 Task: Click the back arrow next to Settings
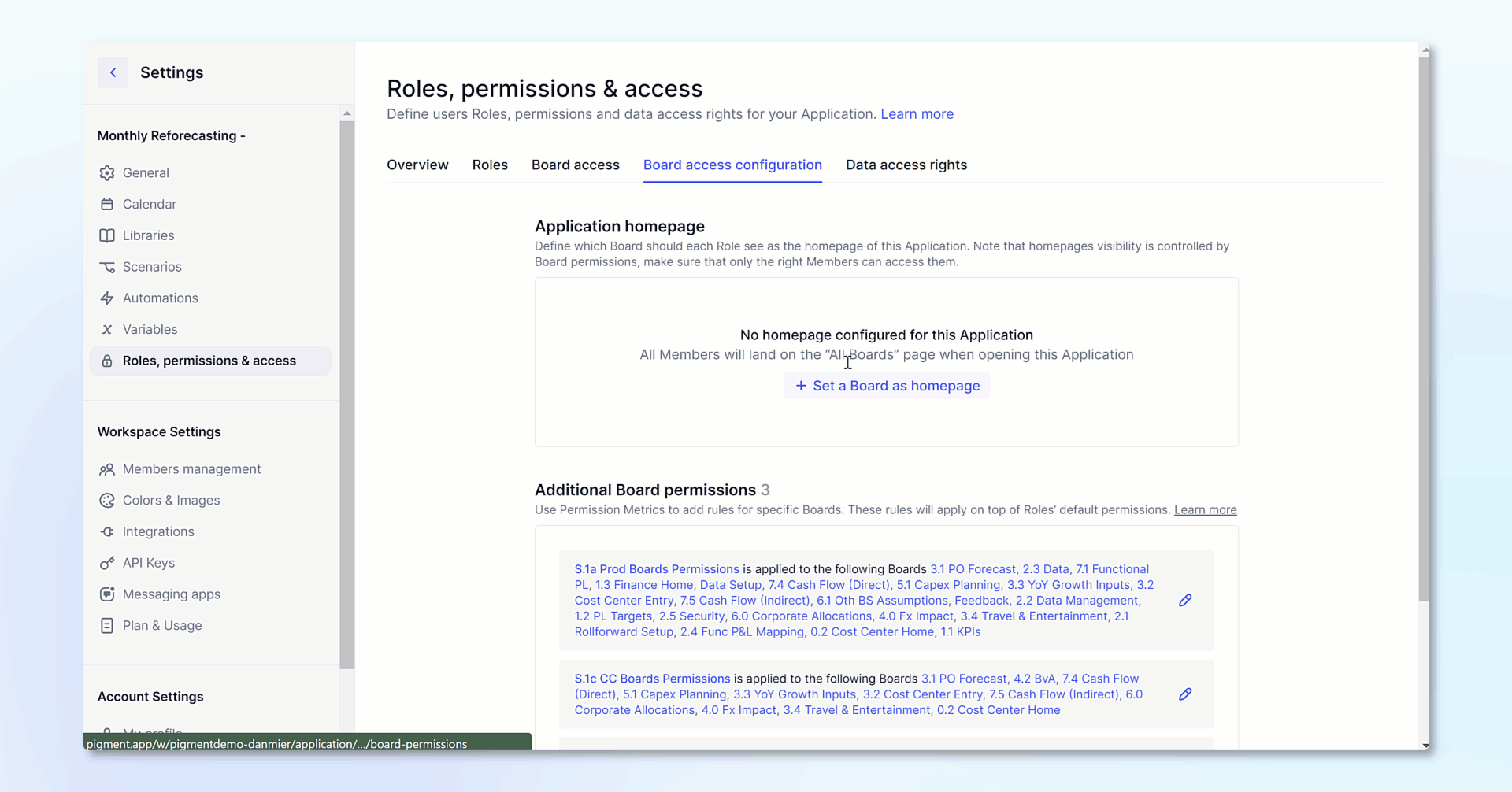[113, 72]
